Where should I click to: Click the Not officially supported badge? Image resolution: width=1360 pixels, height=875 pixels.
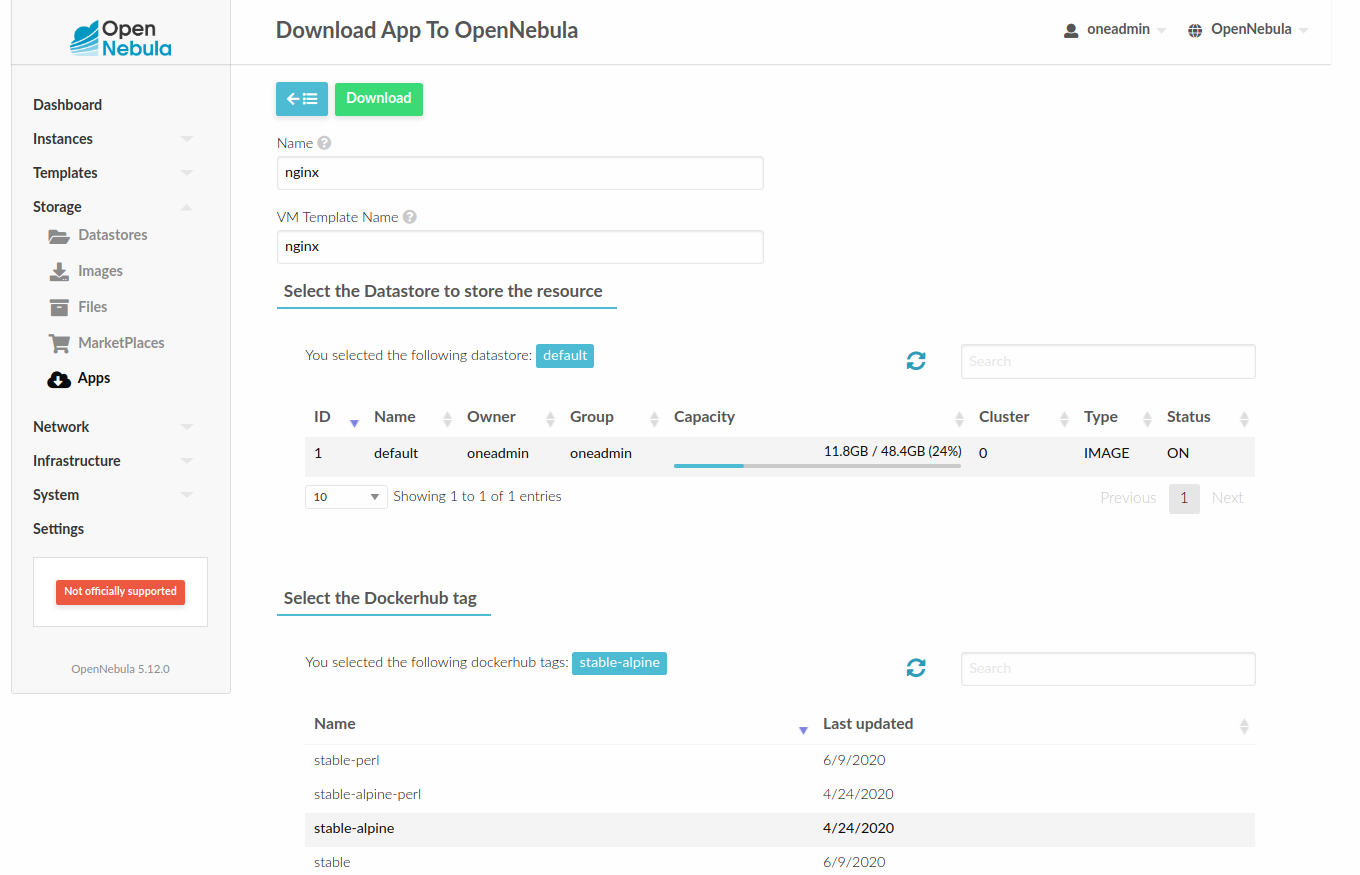120,592
